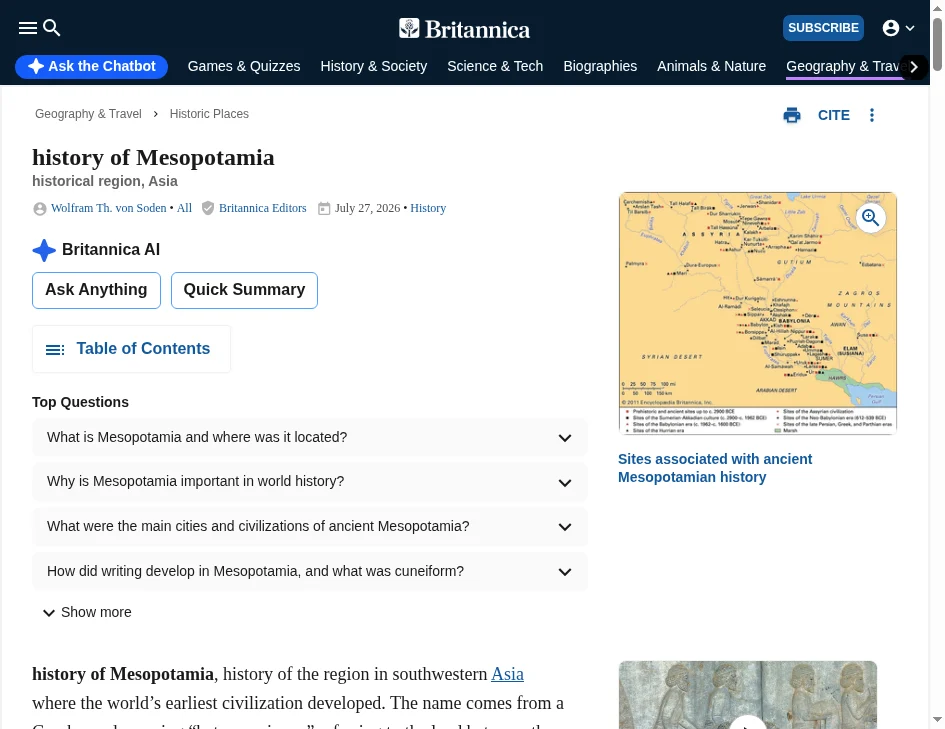
Task: Click the search magnifier icon
Action: tap(52, 28)
